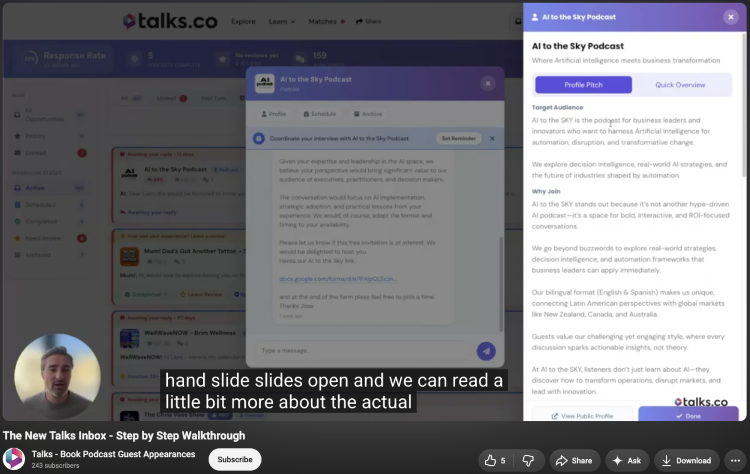Open the Talks channel avatar
Screen dimensions: 750x474
(x=14, y=459)
